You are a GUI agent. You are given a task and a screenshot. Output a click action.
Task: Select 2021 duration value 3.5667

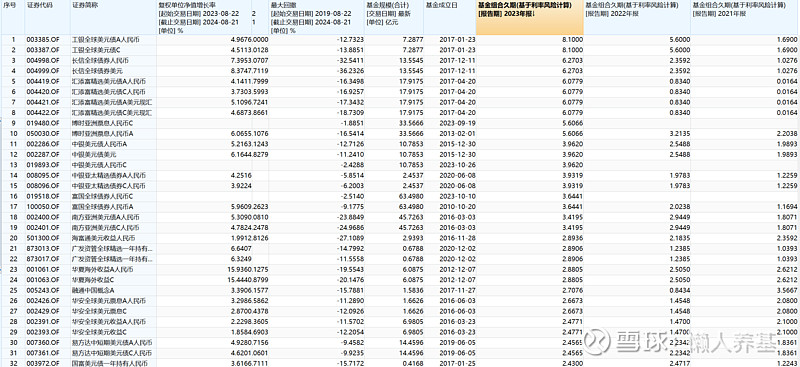pos(787,290)
